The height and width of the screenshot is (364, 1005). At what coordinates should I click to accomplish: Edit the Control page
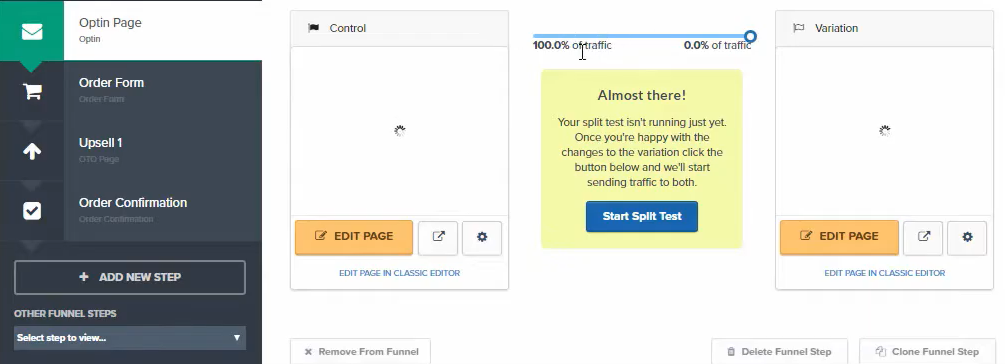(354, 238)
